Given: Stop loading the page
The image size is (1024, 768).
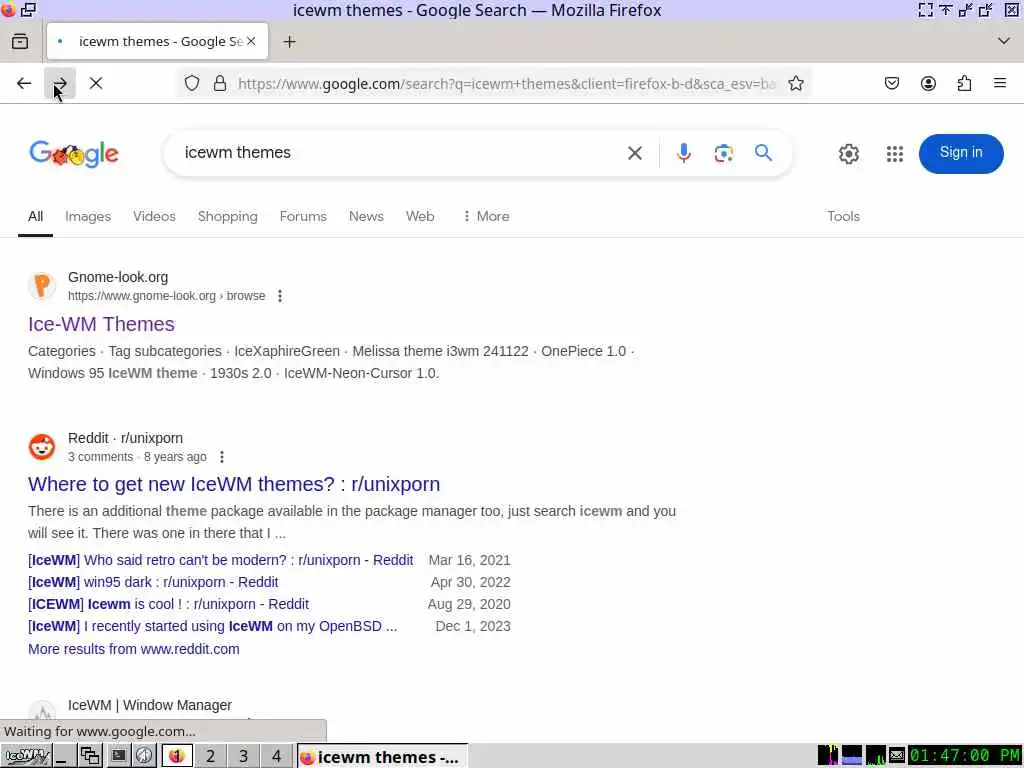Looking at the screenshot, I should click(x=96, y=84).
